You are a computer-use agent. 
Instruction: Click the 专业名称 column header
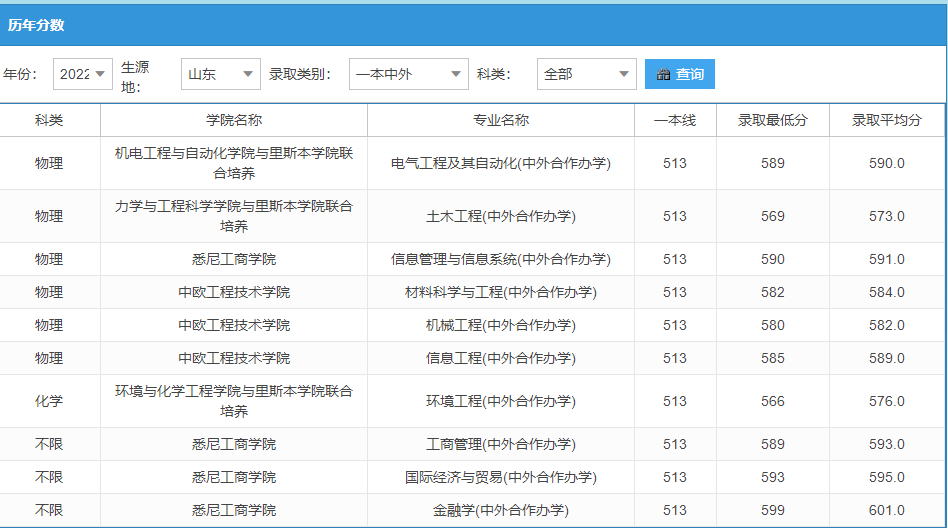[501, 120]
